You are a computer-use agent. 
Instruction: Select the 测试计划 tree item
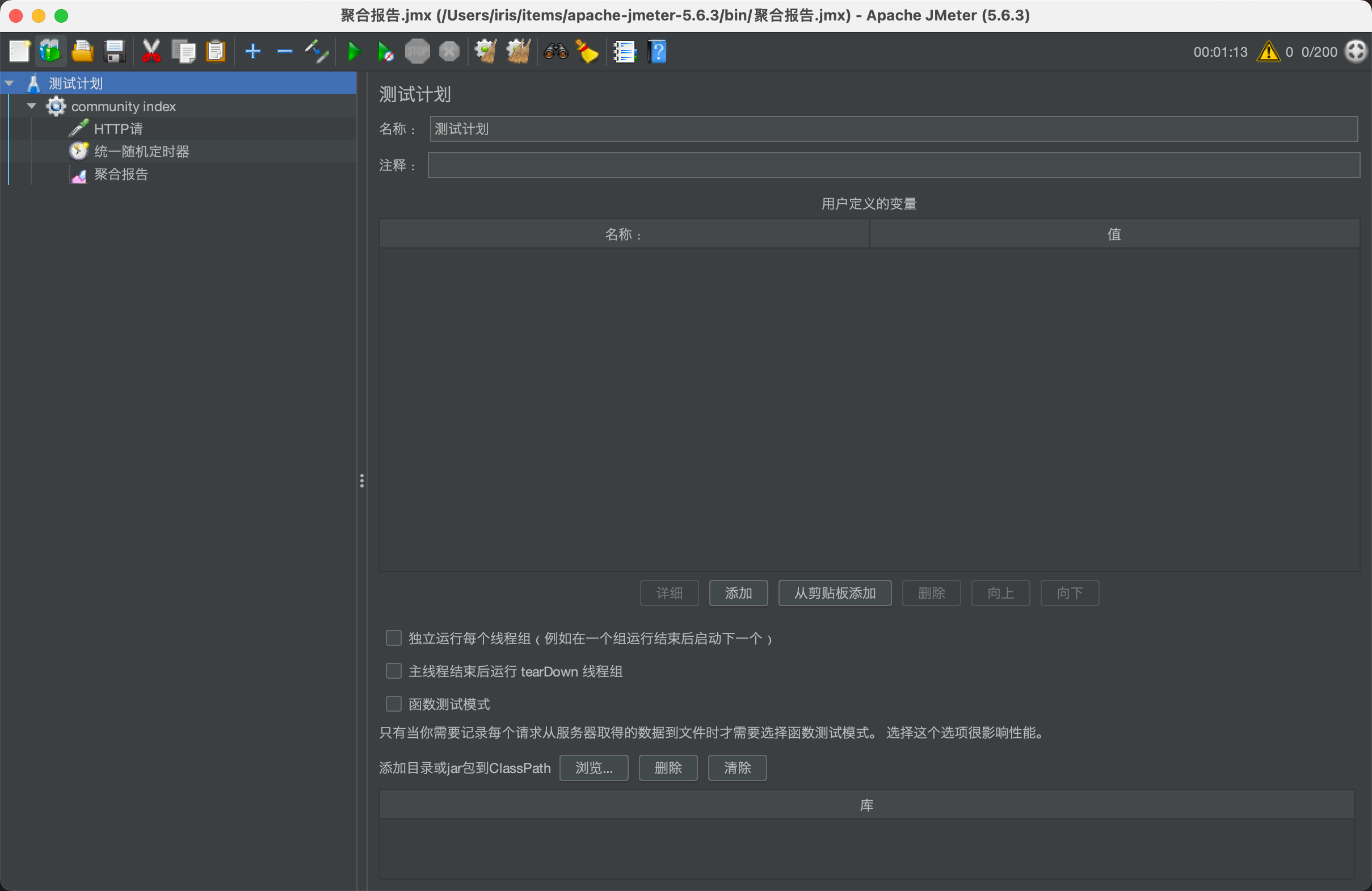pos(75,83)
